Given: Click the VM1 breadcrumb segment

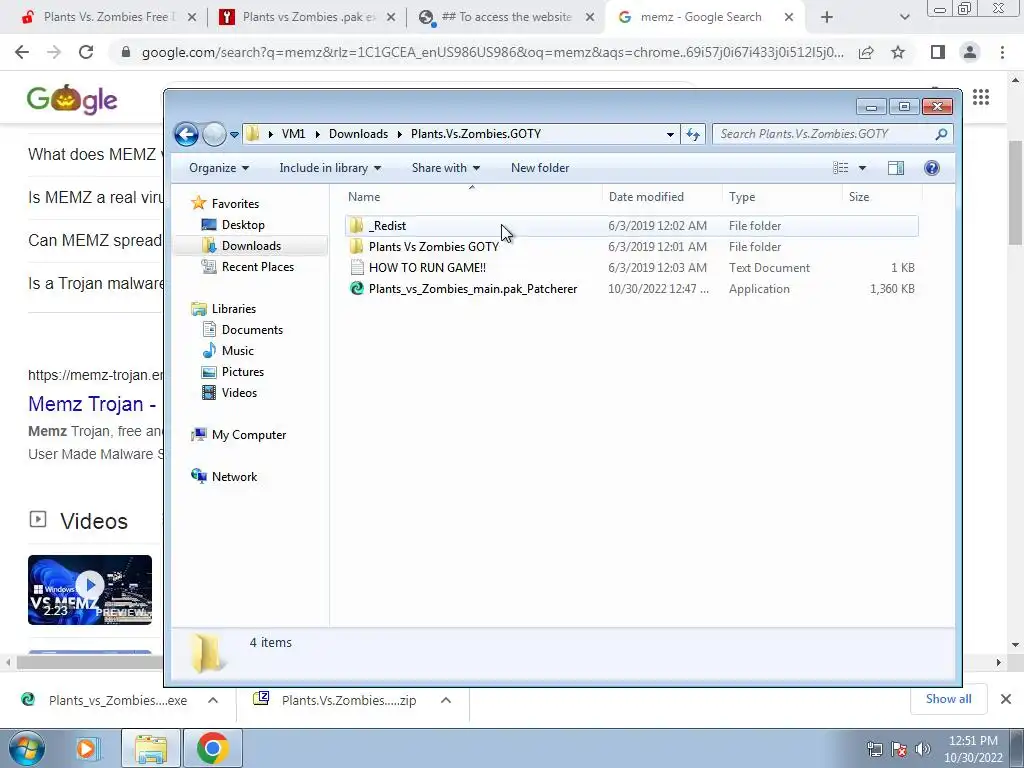Looking at the screenshot, I should point(293,134).
